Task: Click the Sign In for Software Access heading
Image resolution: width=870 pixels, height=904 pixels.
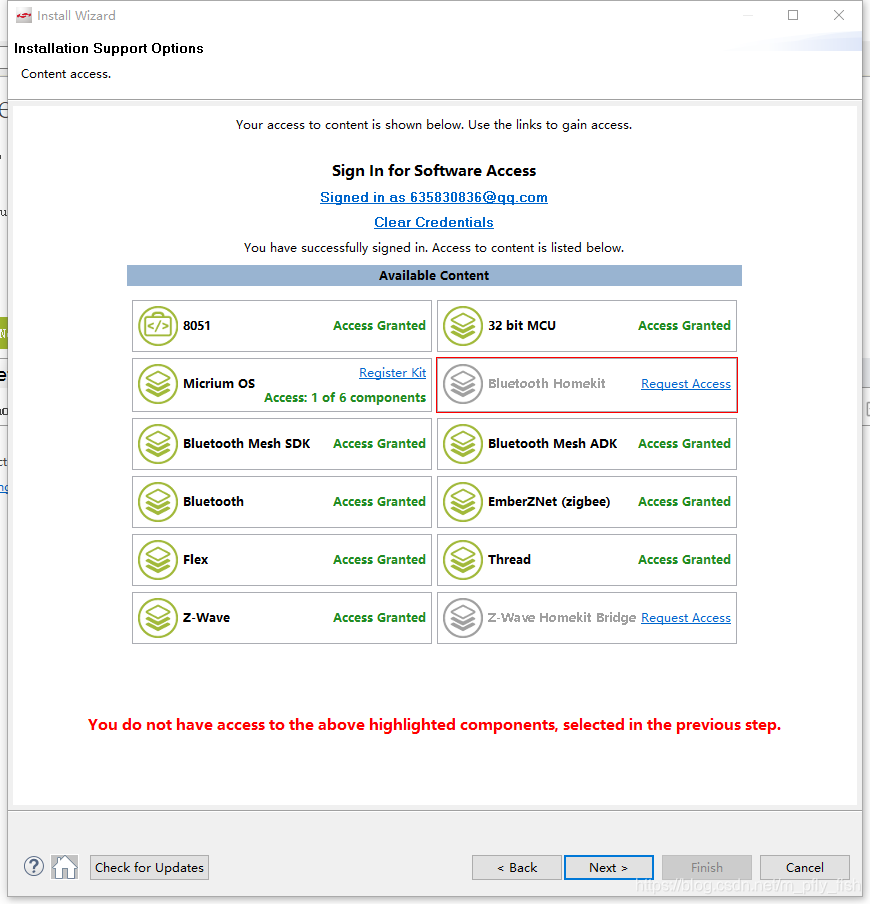Action: pos(434,171)
